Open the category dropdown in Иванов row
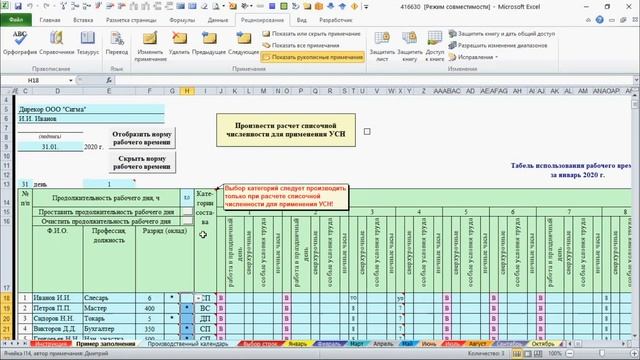The image size is (640, 360). click(198, 298)
